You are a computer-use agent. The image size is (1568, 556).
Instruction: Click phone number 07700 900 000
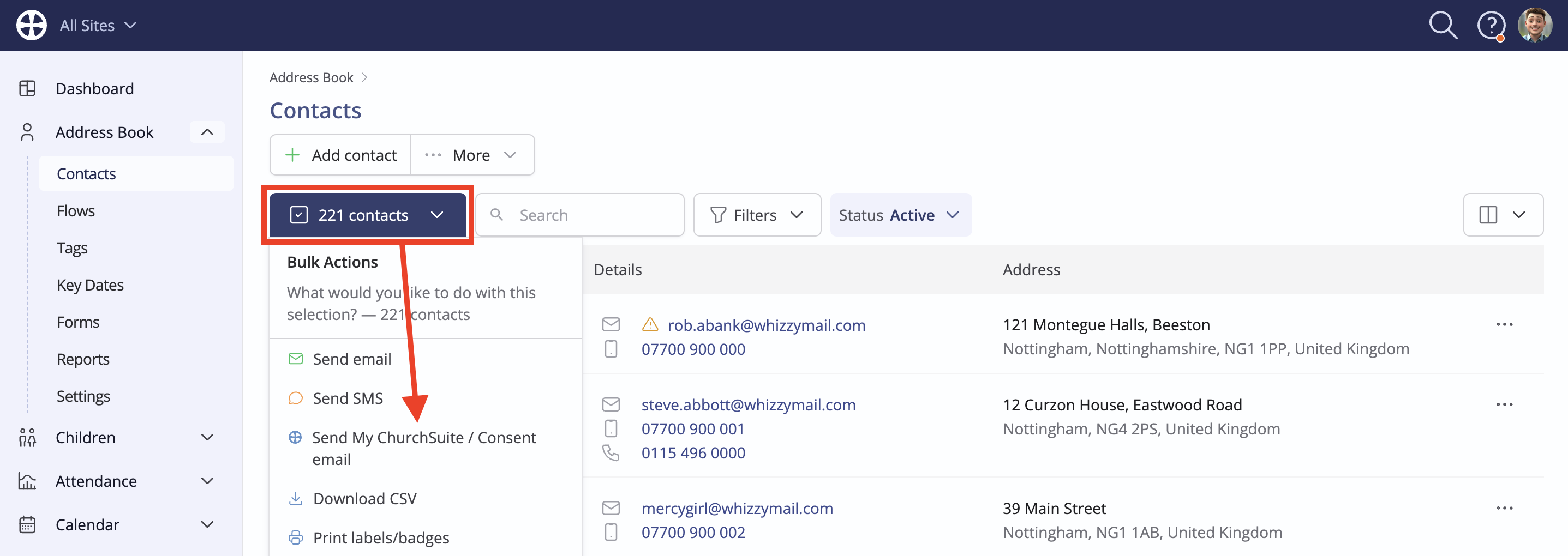click(x=693, y=349)
